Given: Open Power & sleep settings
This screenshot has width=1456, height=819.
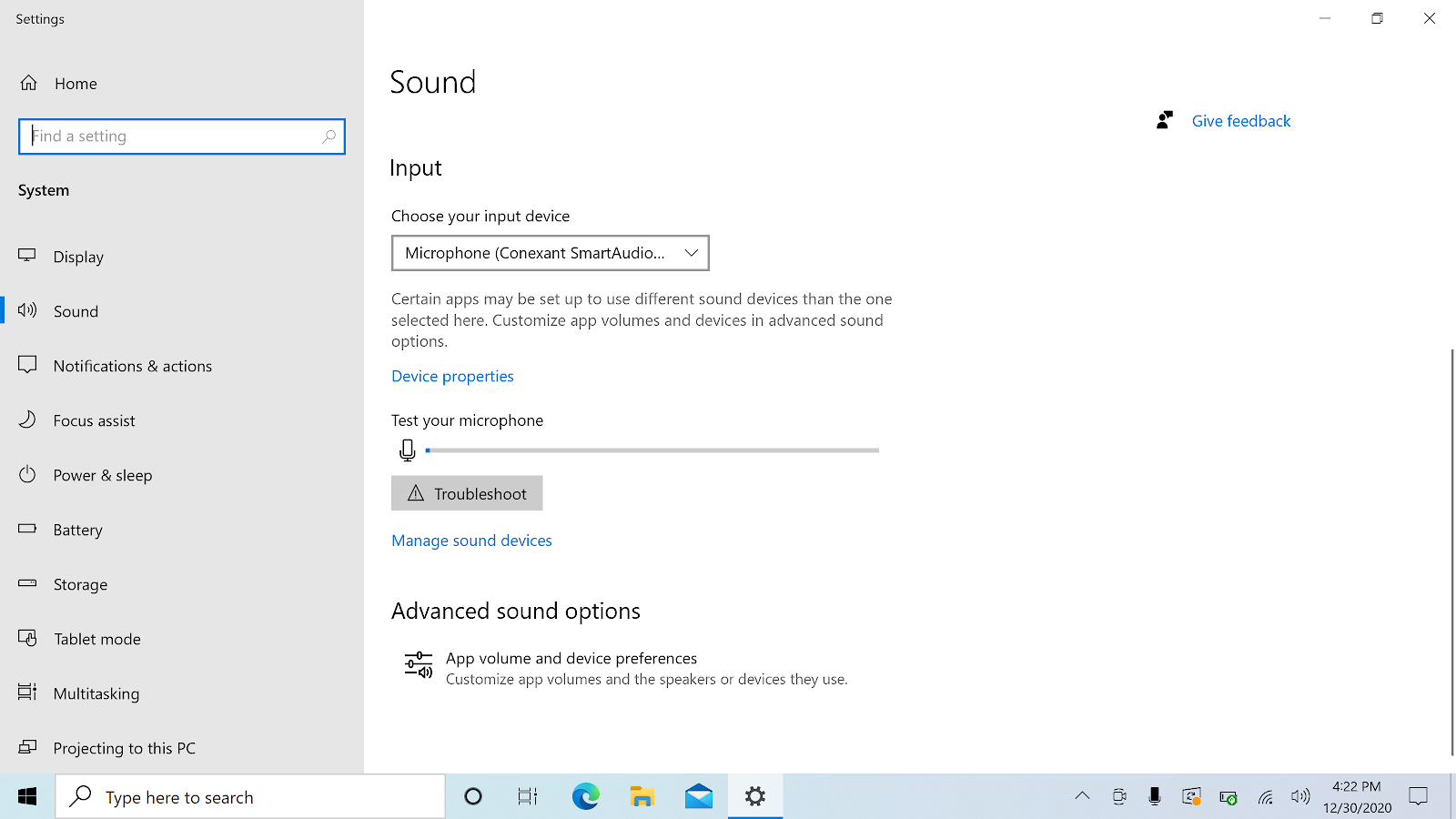Looking at the screenshot, I should click(182, 475).
